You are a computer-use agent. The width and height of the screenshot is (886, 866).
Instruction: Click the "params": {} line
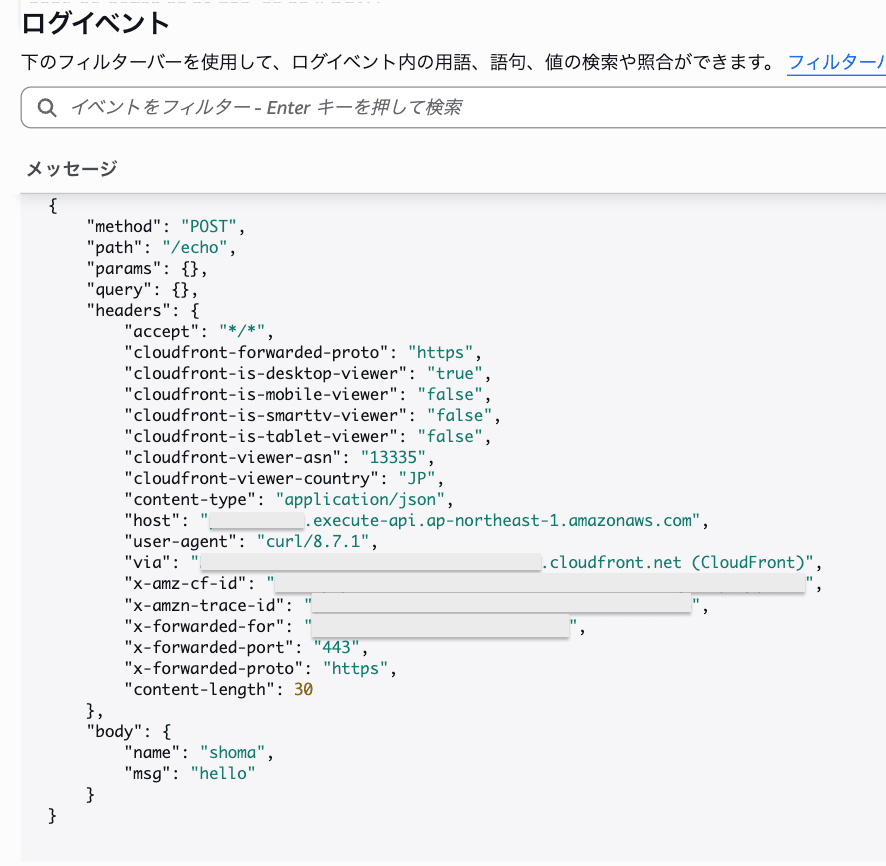147,268
